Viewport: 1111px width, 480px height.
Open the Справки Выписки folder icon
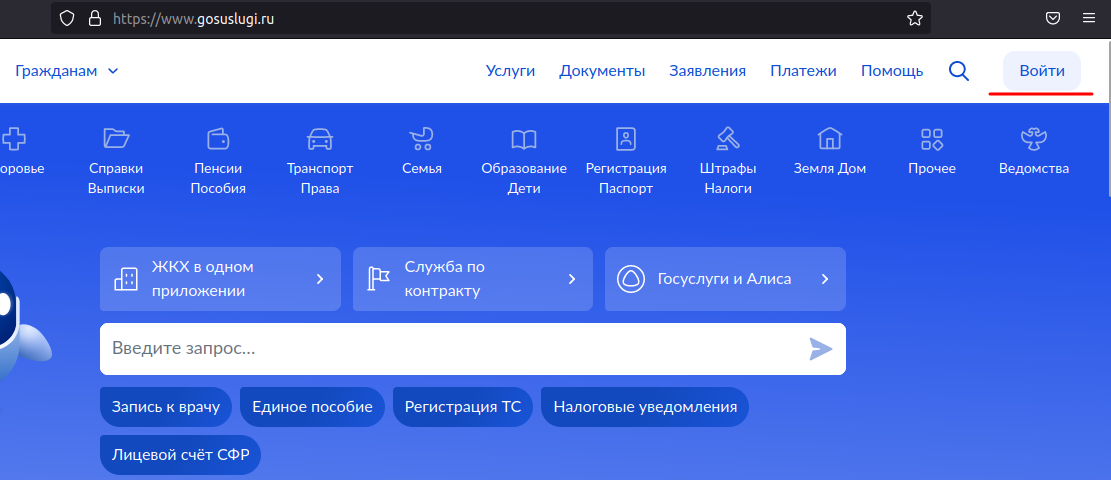[x=116, y=138]
